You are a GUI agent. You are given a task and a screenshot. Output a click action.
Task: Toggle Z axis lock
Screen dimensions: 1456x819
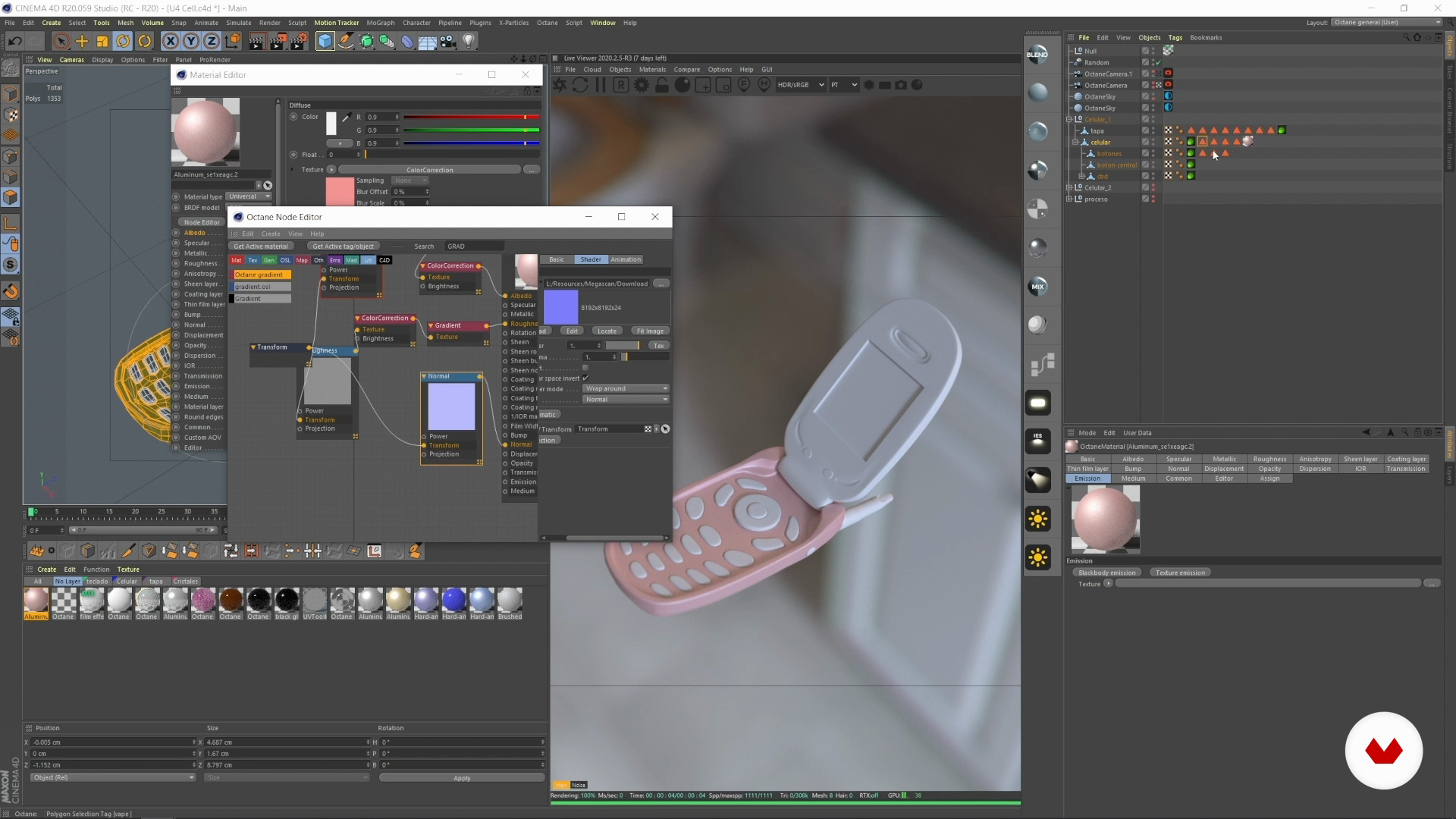pyautogui.click(x=212, y=41)
